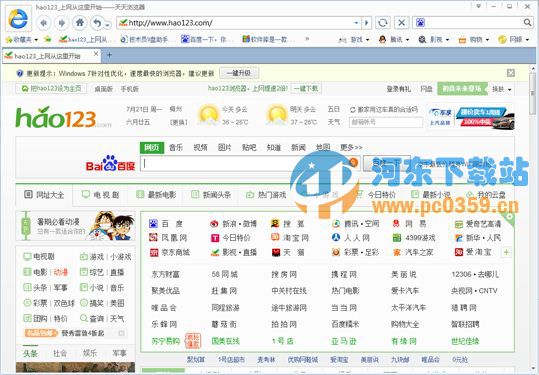Expand the » overflow bookmarks chevron
This screenshot has width=539, height=375.
(307, 39)
